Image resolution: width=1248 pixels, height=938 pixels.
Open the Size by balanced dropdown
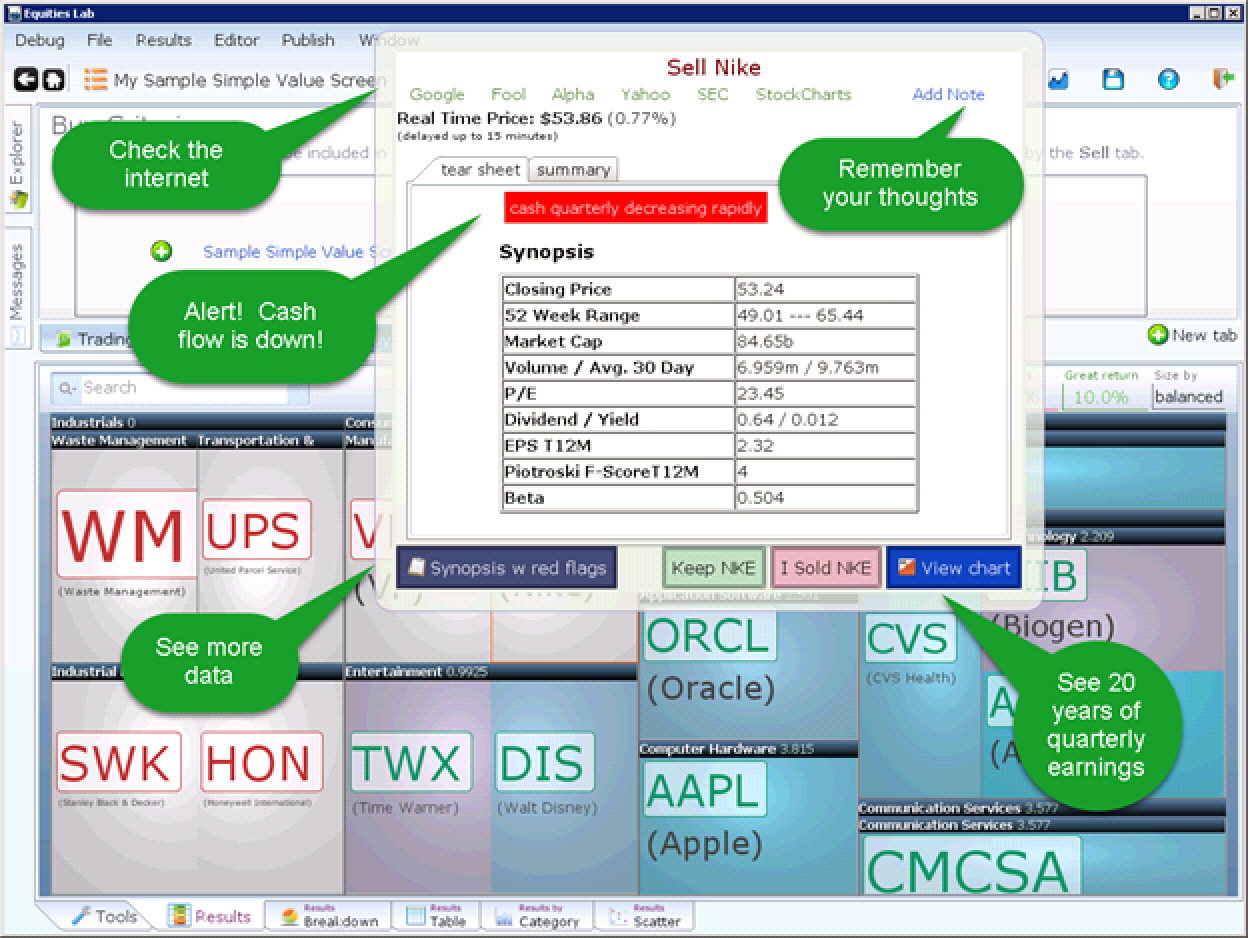click(x=1188, y=396)
